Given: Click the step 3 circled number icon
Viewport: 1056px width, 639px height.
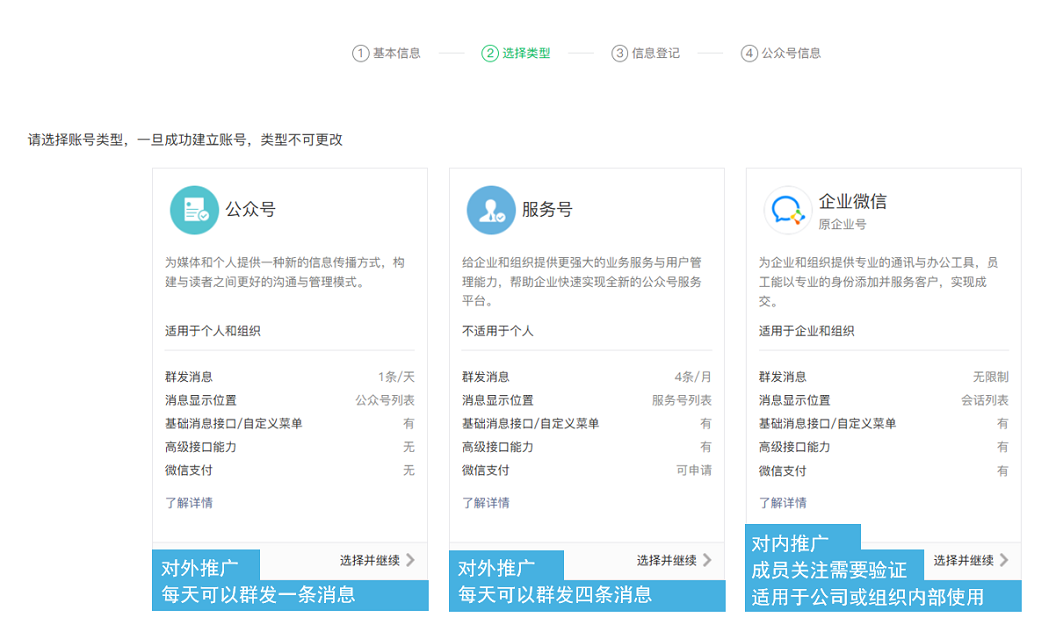Looking at the screenshot, I should 620,53.
